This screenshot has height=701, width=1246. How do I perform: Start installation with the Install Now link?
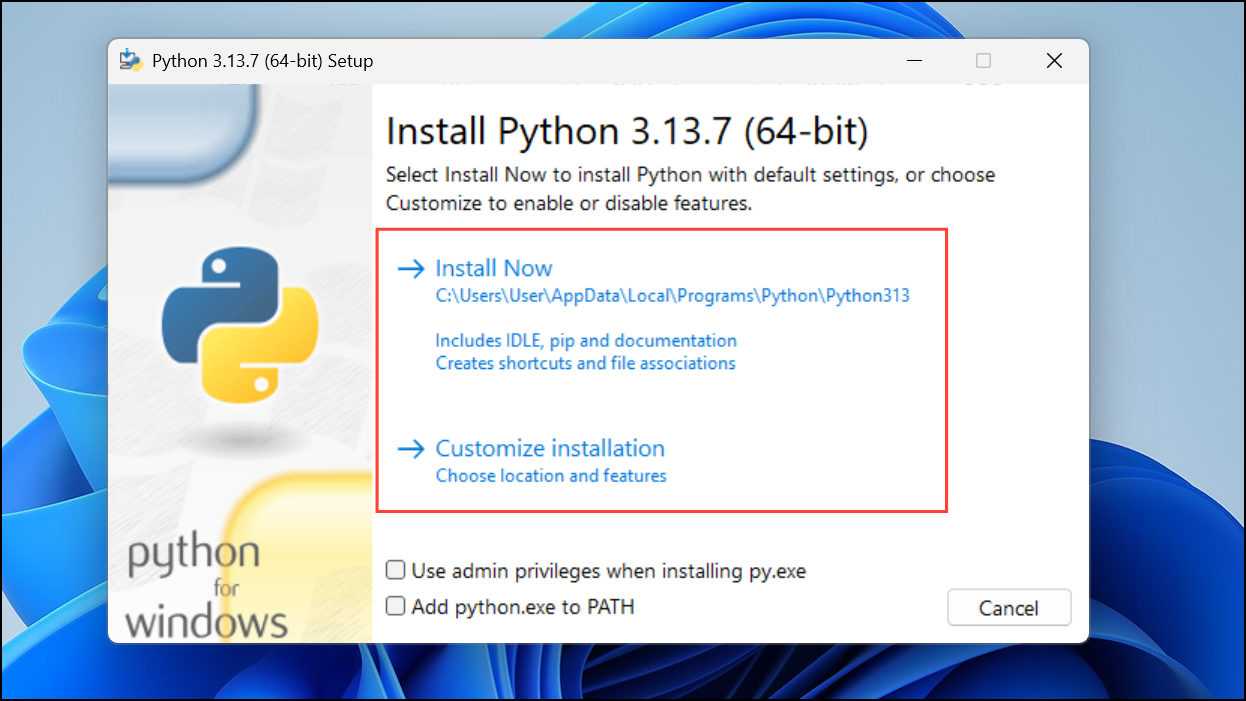pos(494,268)
